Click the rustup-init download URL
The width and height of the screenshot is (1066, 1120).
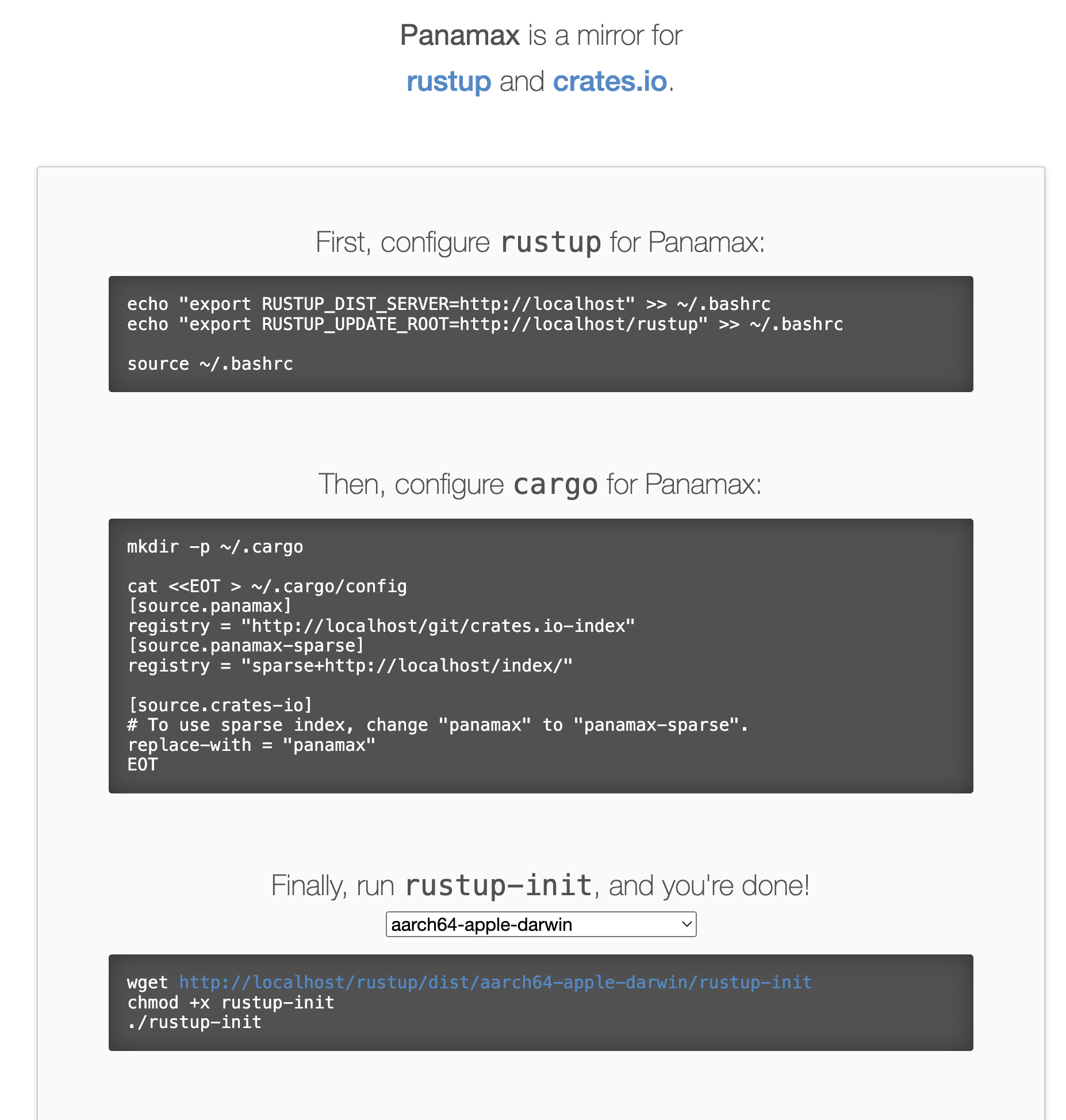[495, 982]
